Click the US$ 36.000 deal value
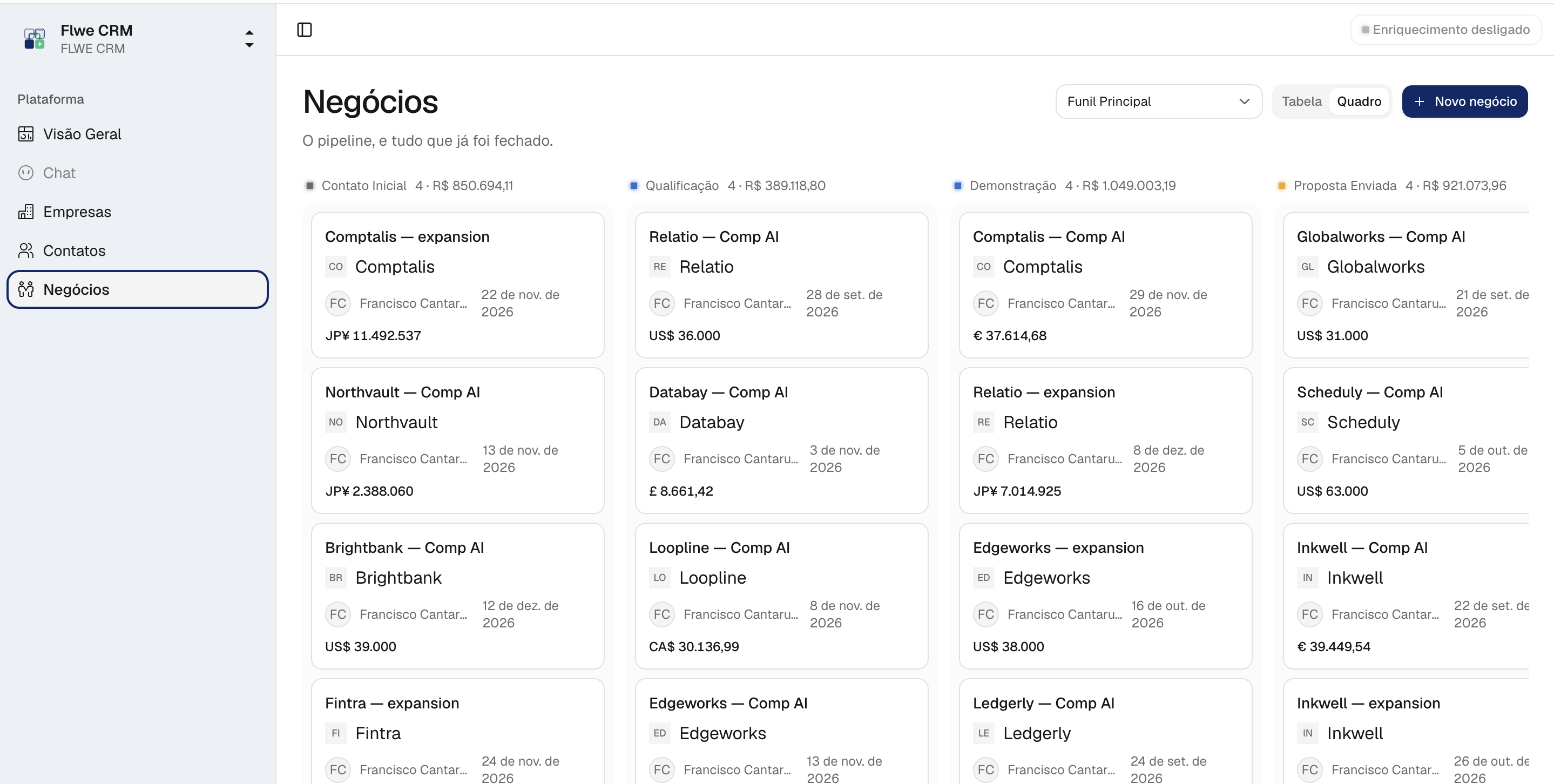Viewport: 1554px width, 784px height. (x=685, y=335)
